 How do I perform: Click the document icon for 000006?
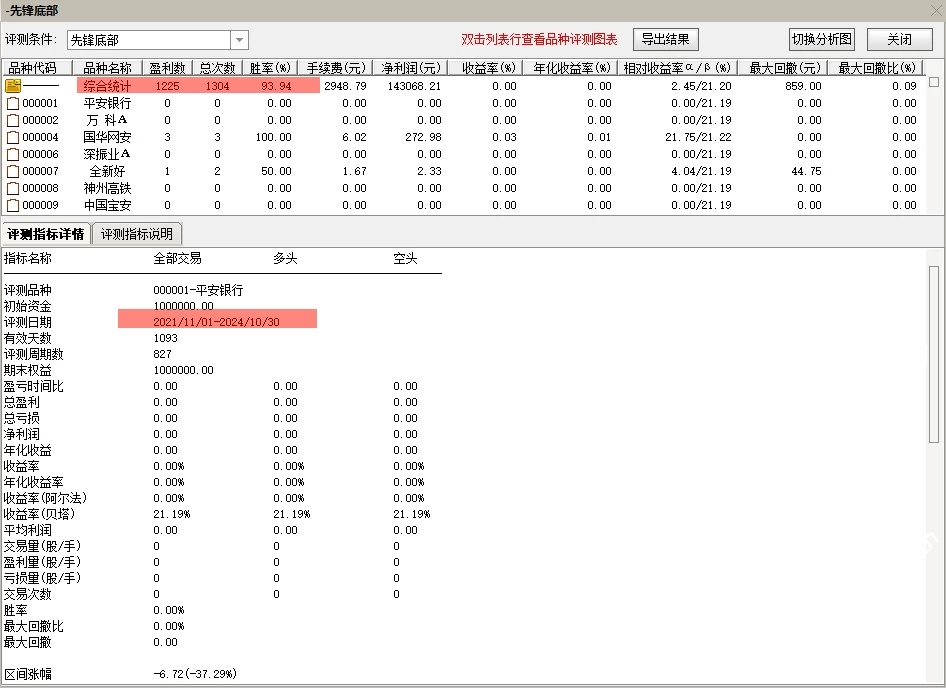pyautogui.click(x=13, y=154)
